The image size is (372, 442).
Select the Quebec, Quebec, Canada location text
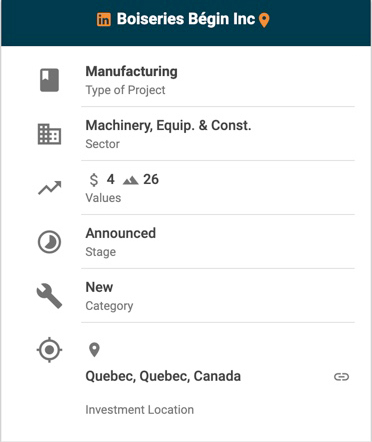pos(163,376)
